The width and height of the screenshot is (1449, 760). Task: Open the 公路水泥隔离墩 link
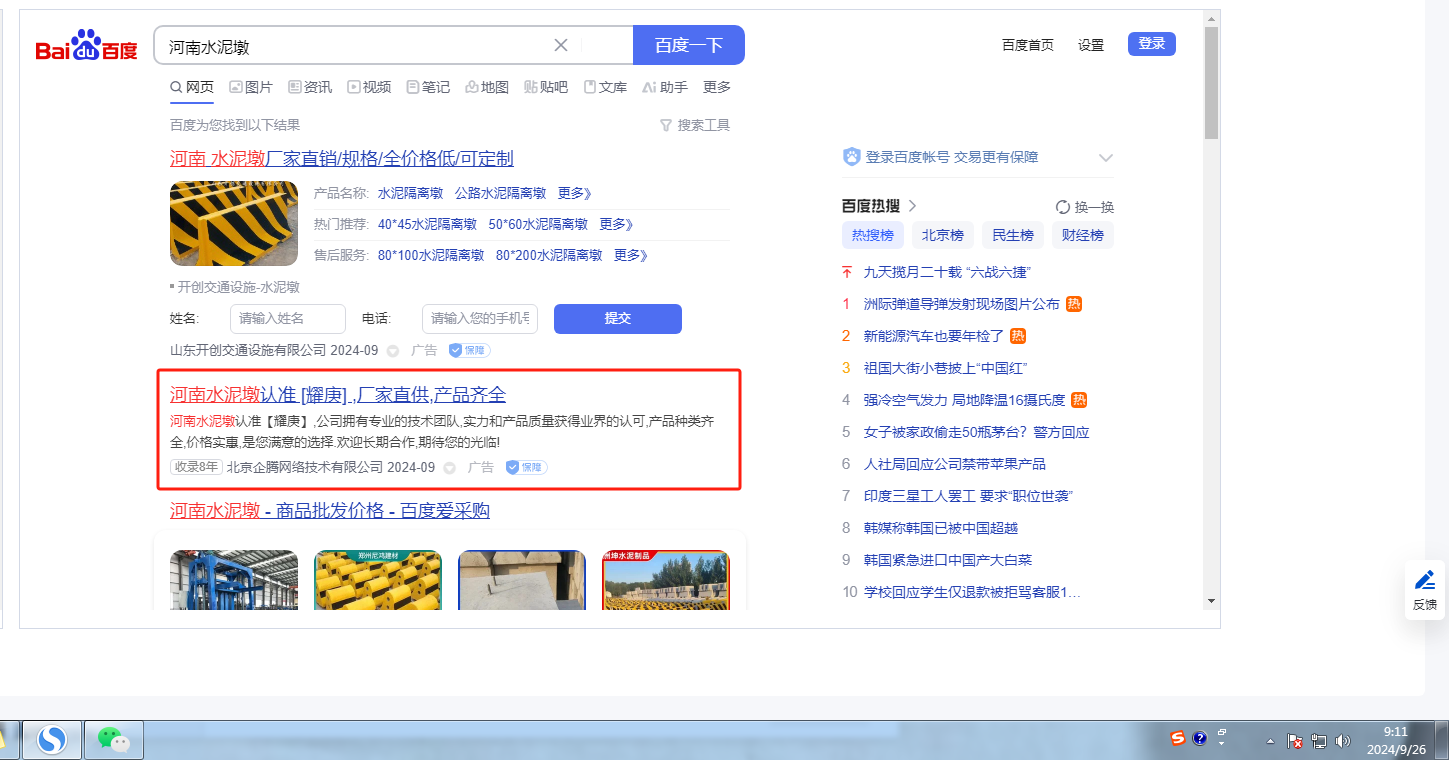(x=500, y=193)
